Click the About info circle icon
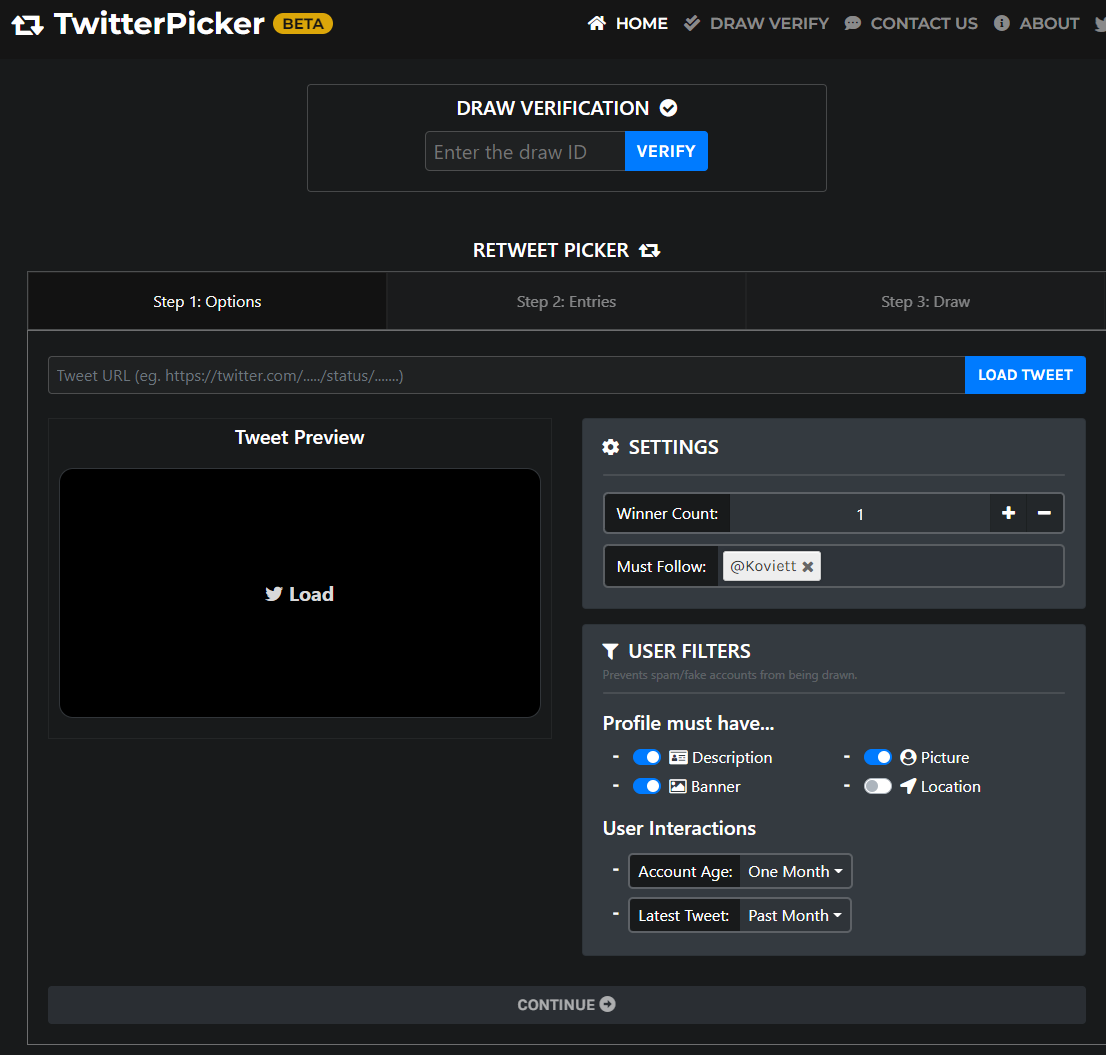 (x=1002, y=23)
